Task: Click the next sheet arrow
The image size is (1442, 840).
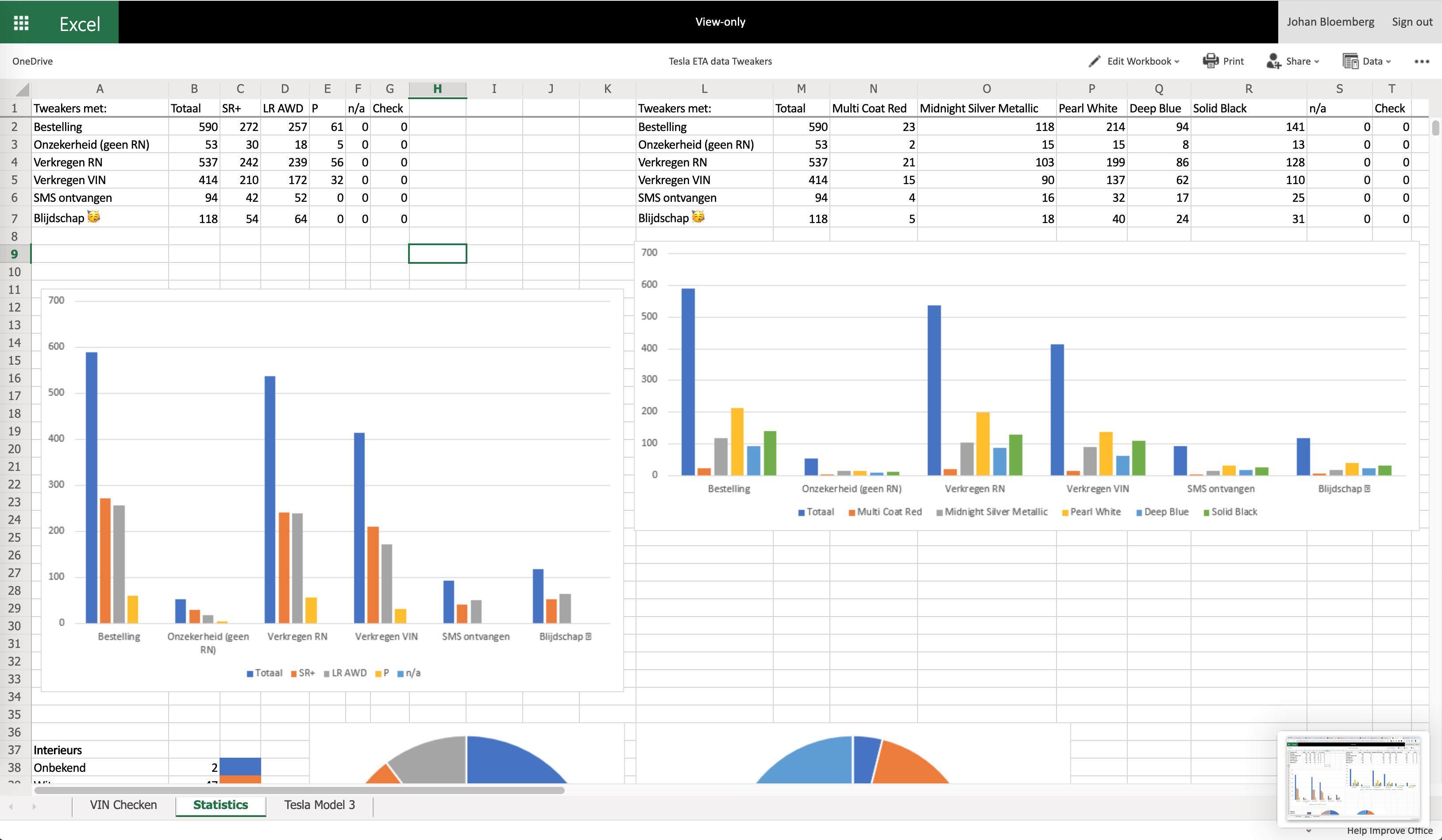Action: click(x=35, y=806)
